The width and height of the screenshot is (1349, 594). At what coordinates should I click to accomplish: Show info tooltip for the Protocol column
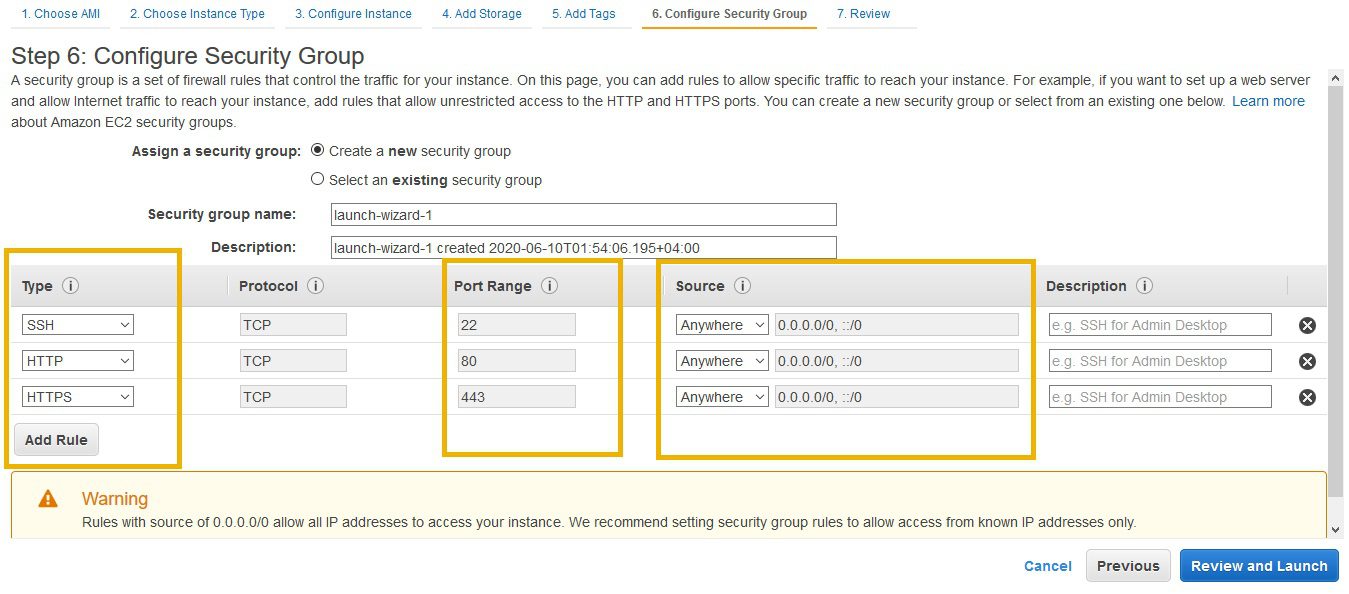[315, 286]
